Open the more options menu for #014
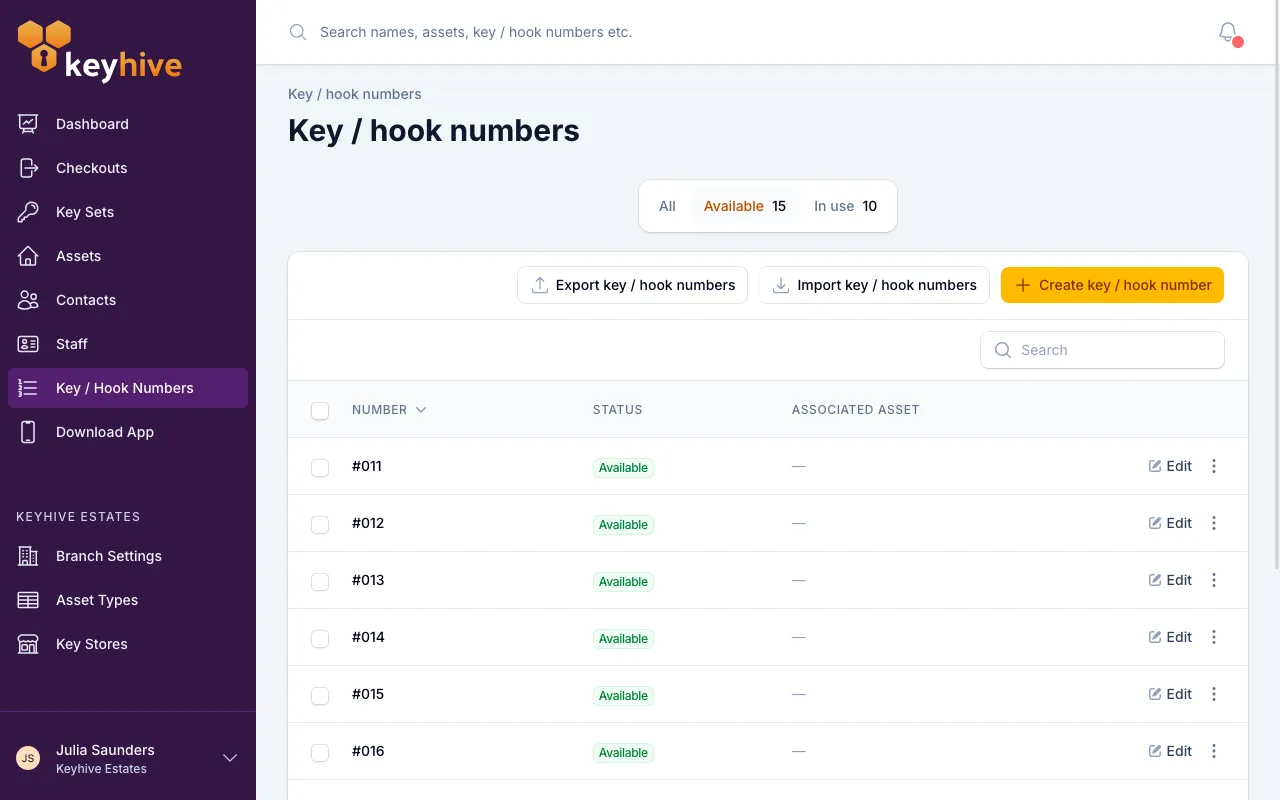The image size is (1280, 800). (x=1214, y=637)
